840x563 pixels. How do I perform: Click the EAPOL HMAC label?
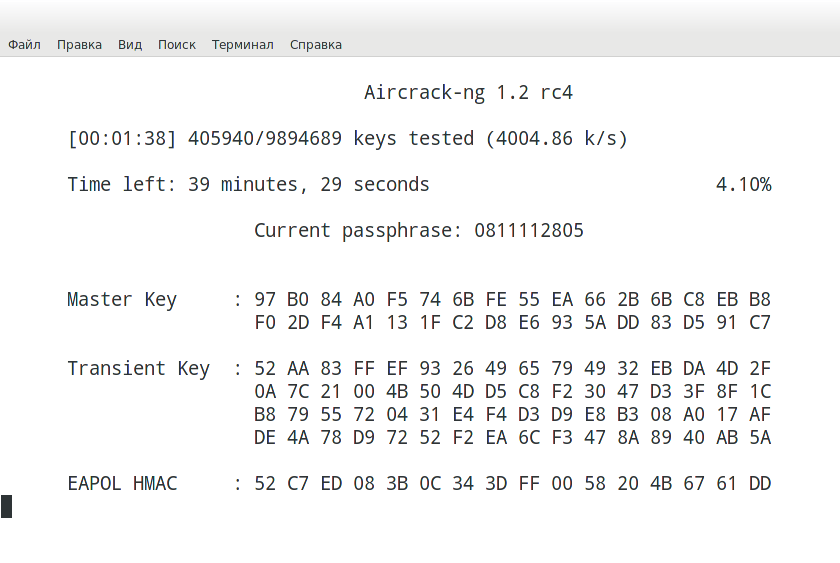click(121, 484)
